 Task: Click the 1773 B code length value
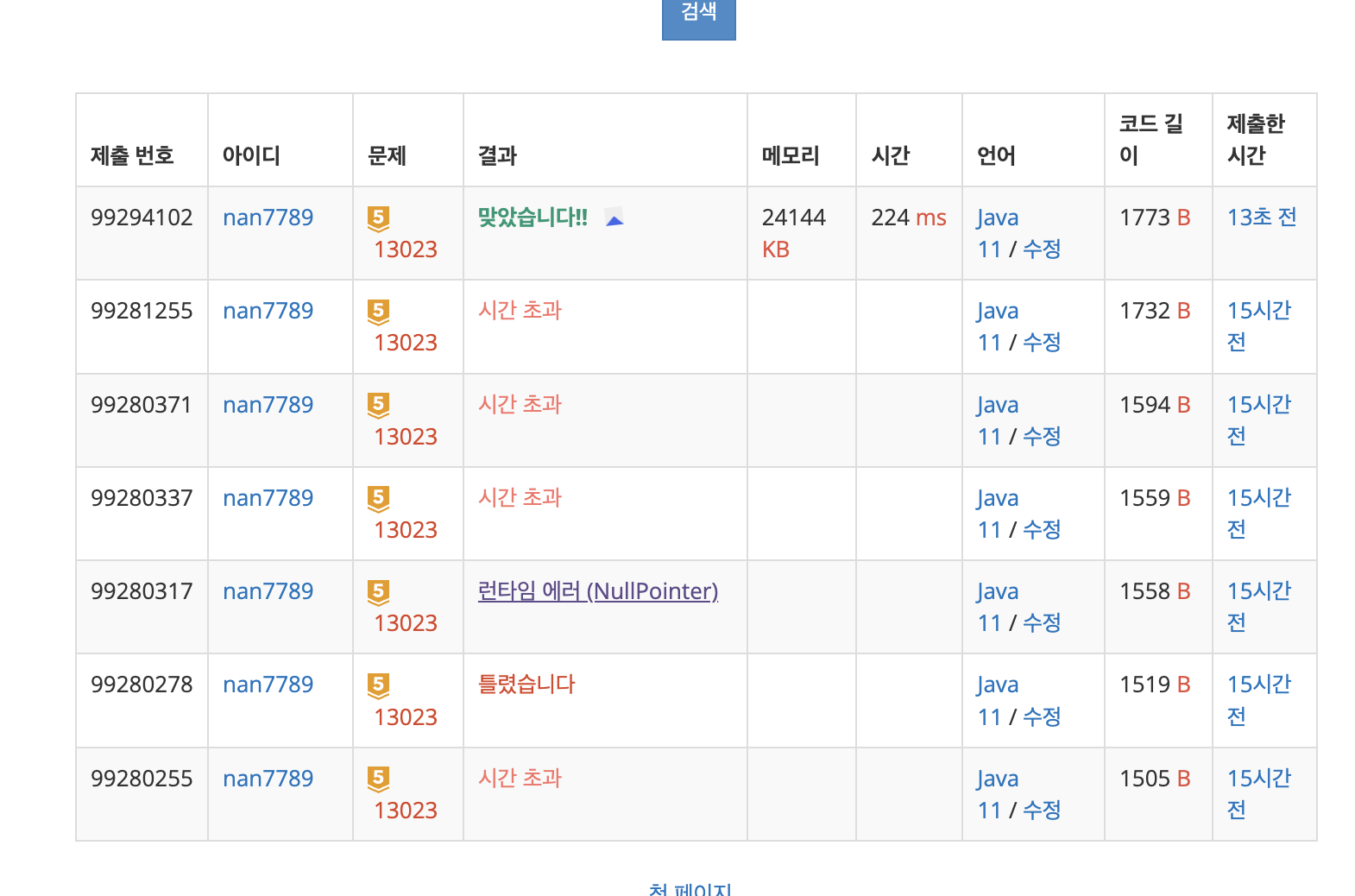click(1155, 218)
